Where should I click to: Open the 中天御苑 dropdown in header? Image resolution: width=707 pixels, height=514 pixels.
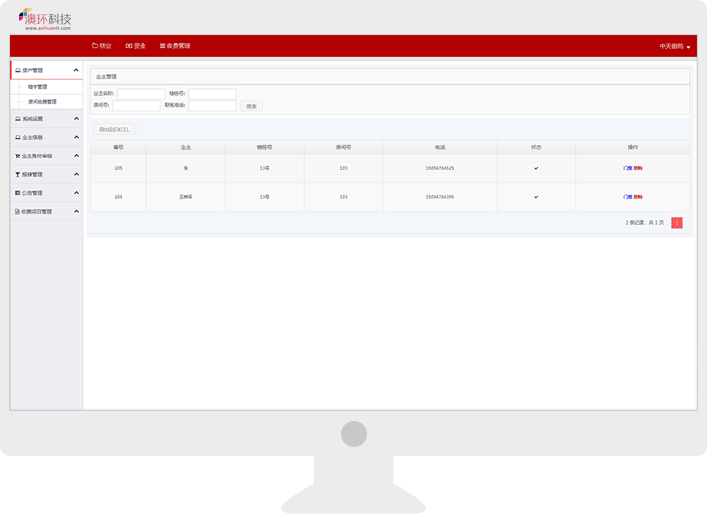tap(674, 47)
